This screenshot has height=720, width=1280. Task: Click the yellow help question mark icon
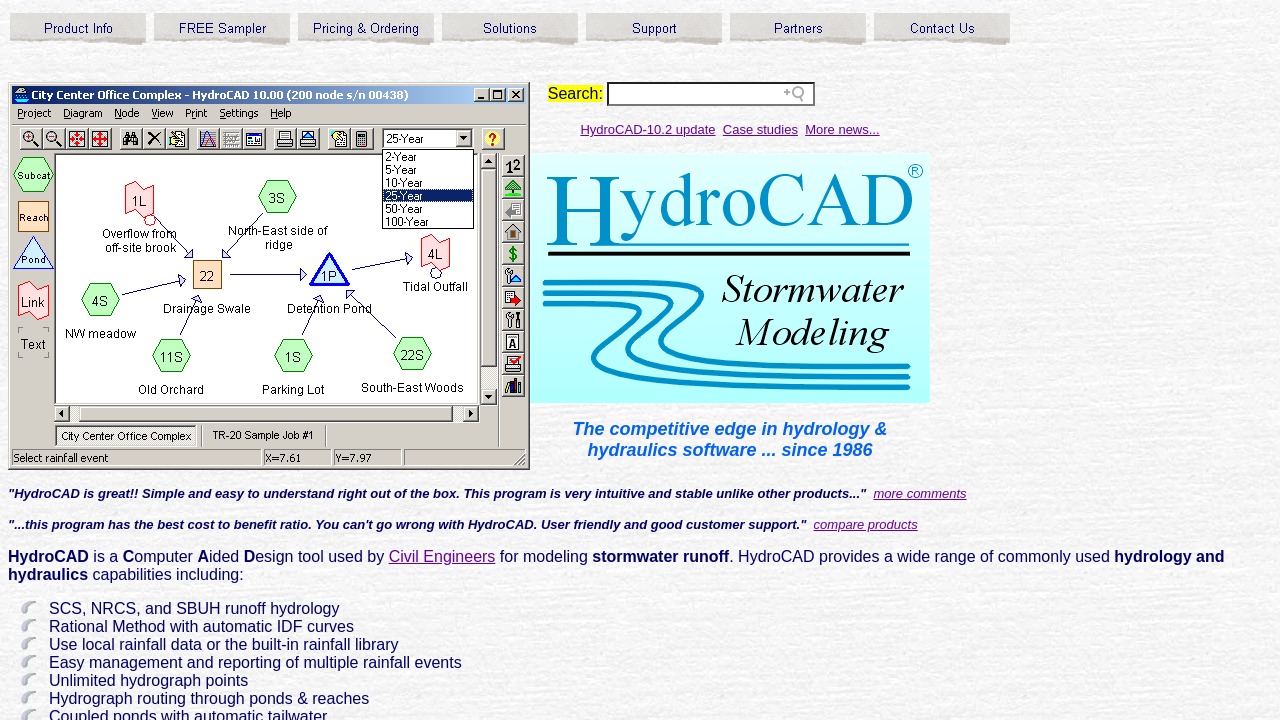(x=493, y=139)
